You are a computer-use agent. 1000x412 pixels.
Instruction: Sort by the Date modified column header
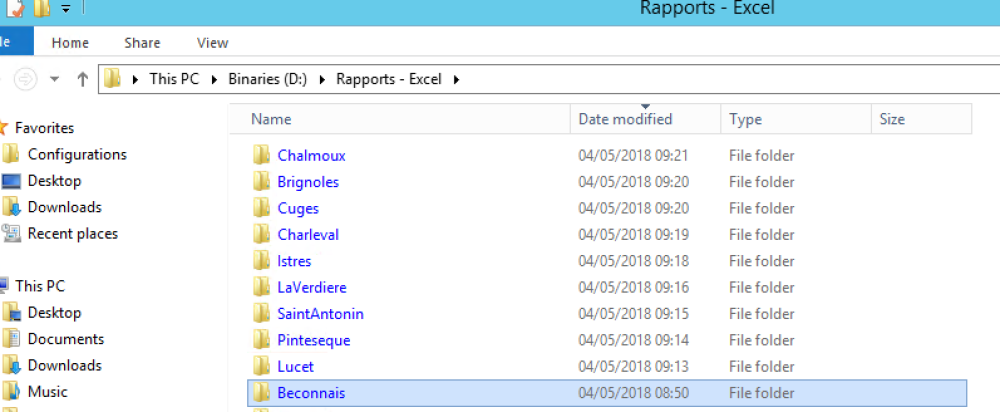tap(625, 119)
